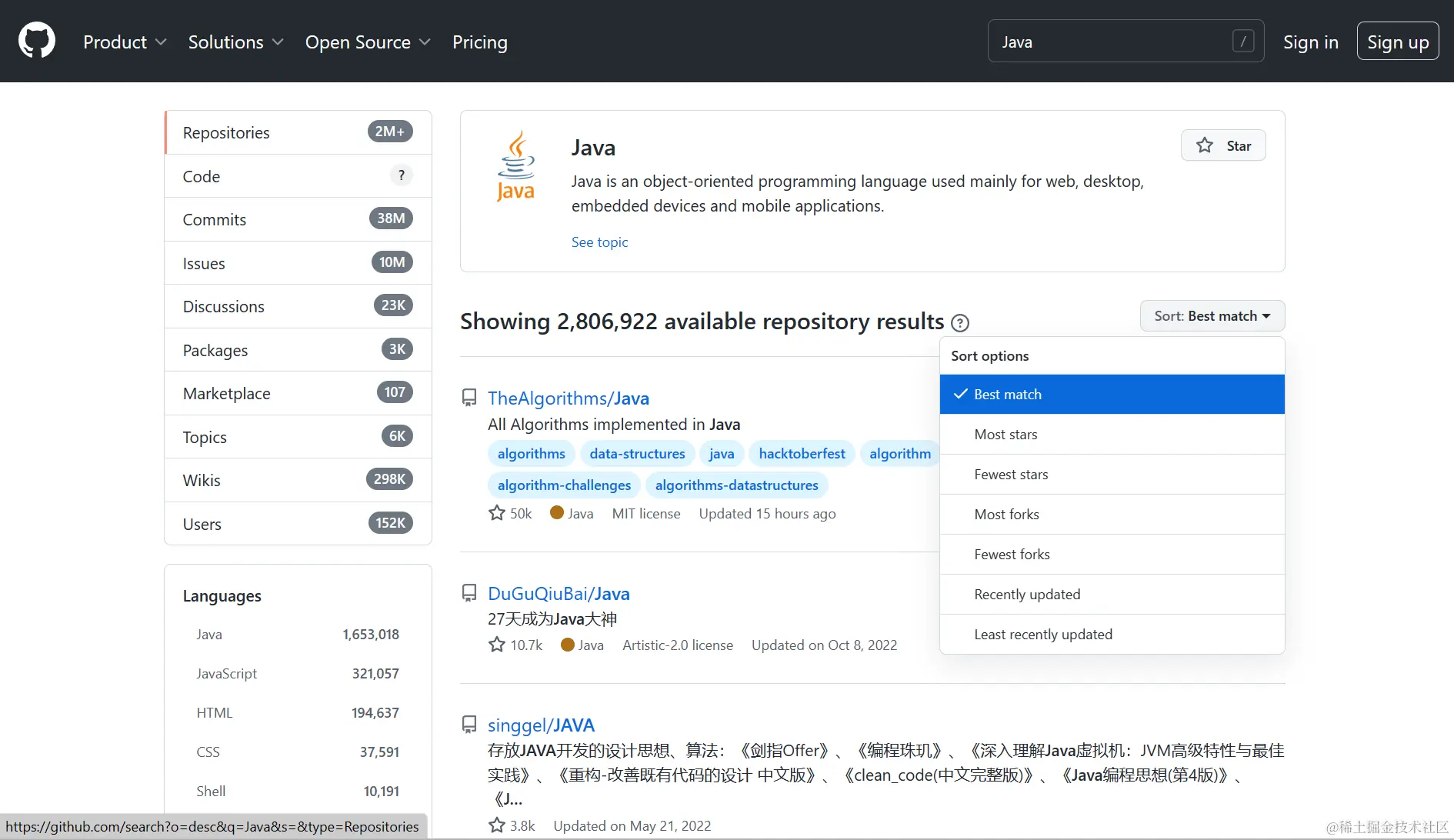Image resolution: width=1454 pixels, height=840 pixels.
Task: Click the hacktoberfest topic tag
Action: [802, 454]
